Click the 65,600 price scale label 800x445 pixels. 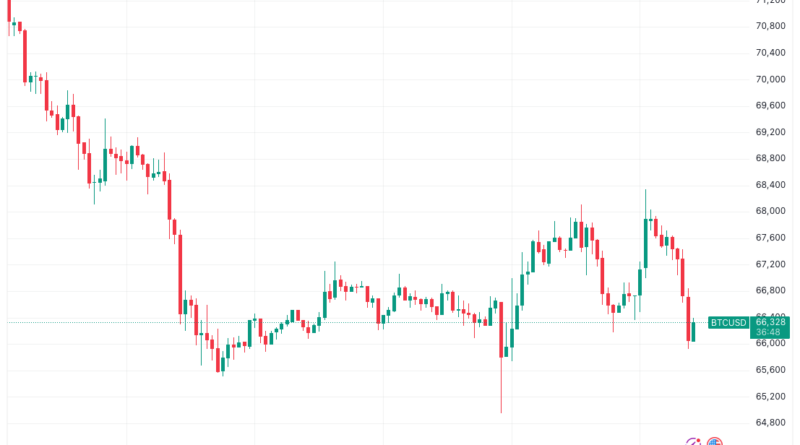770,369
